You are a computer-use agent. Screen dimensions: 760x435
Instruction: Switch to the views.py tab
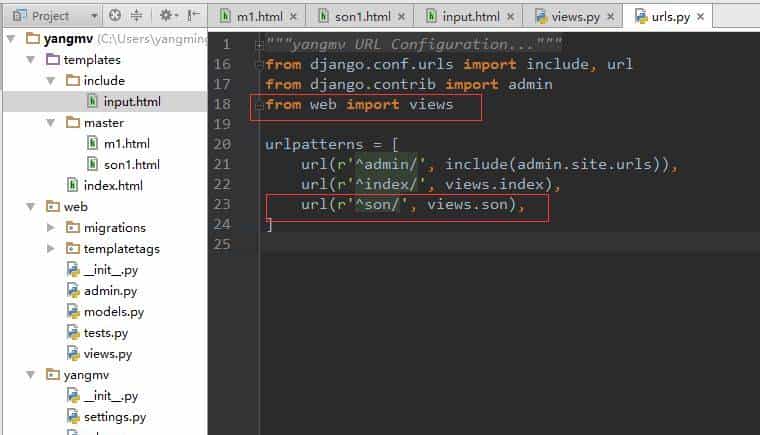tap(574, 16)
